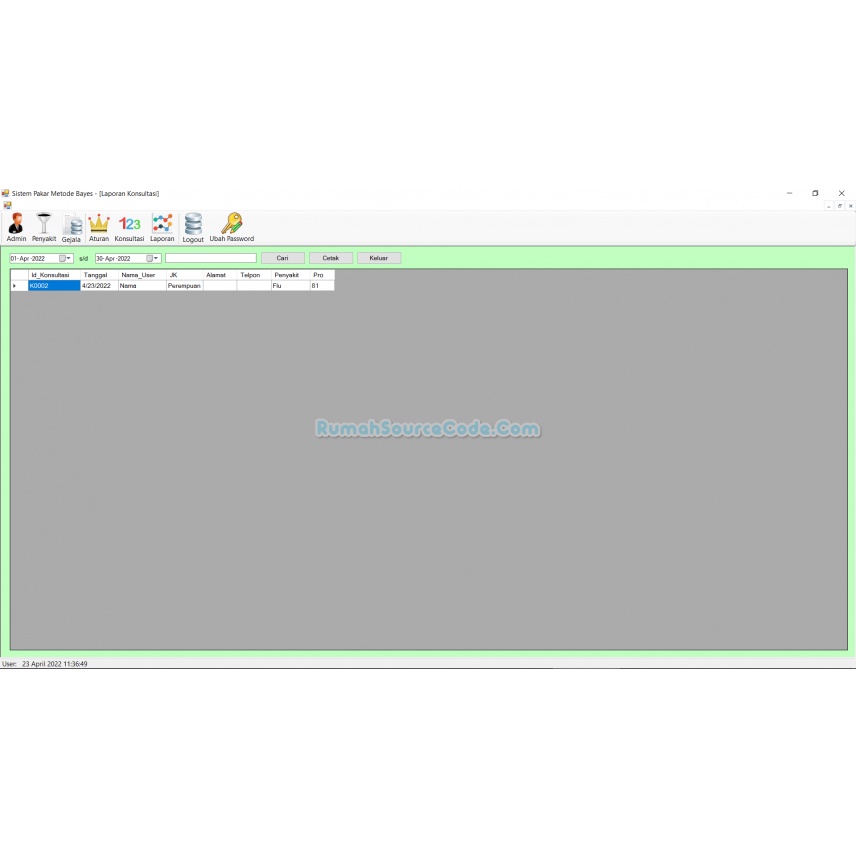Click the search text field beside dates
Image resolution: width=856 pixels, height=856 pixels.
(x=211, y=258)
